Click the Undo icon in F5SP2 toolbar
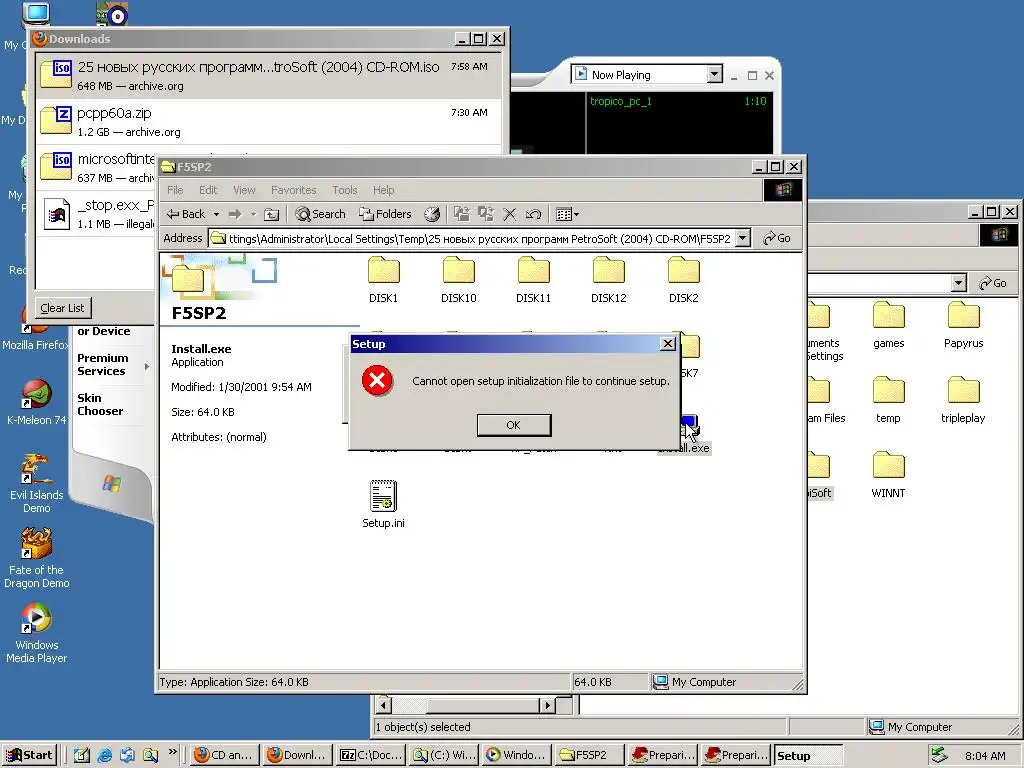Viewport: 1024px width, 768px height. coord(533,214)
